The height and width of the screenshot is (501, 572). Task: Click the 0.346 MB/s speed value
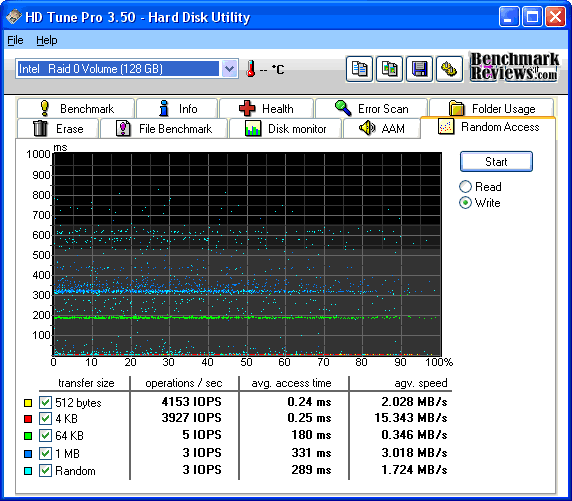[414, 435]
